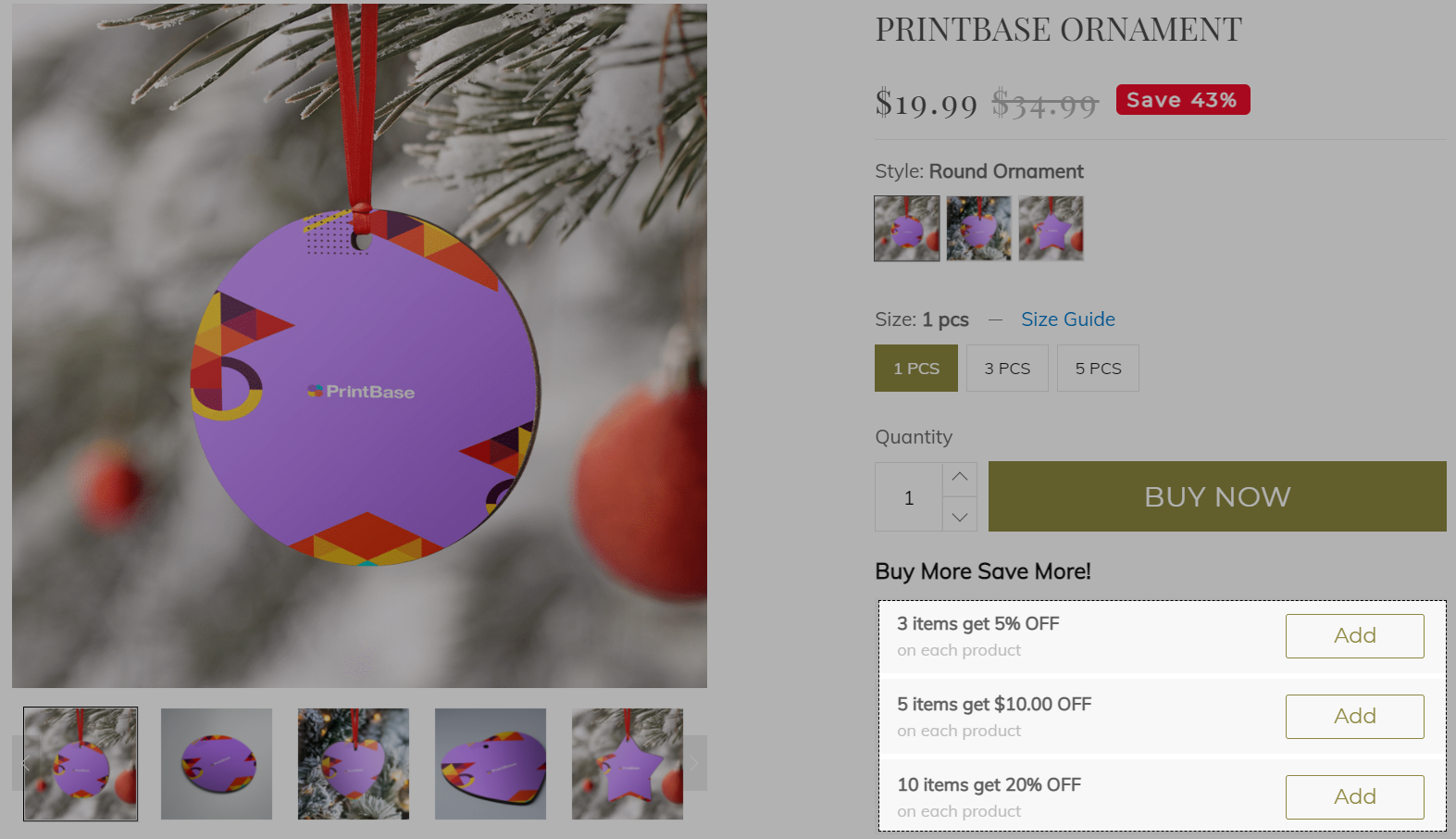
Task: Go to next thumbnails in the gallery
Action: pos(694,763)
